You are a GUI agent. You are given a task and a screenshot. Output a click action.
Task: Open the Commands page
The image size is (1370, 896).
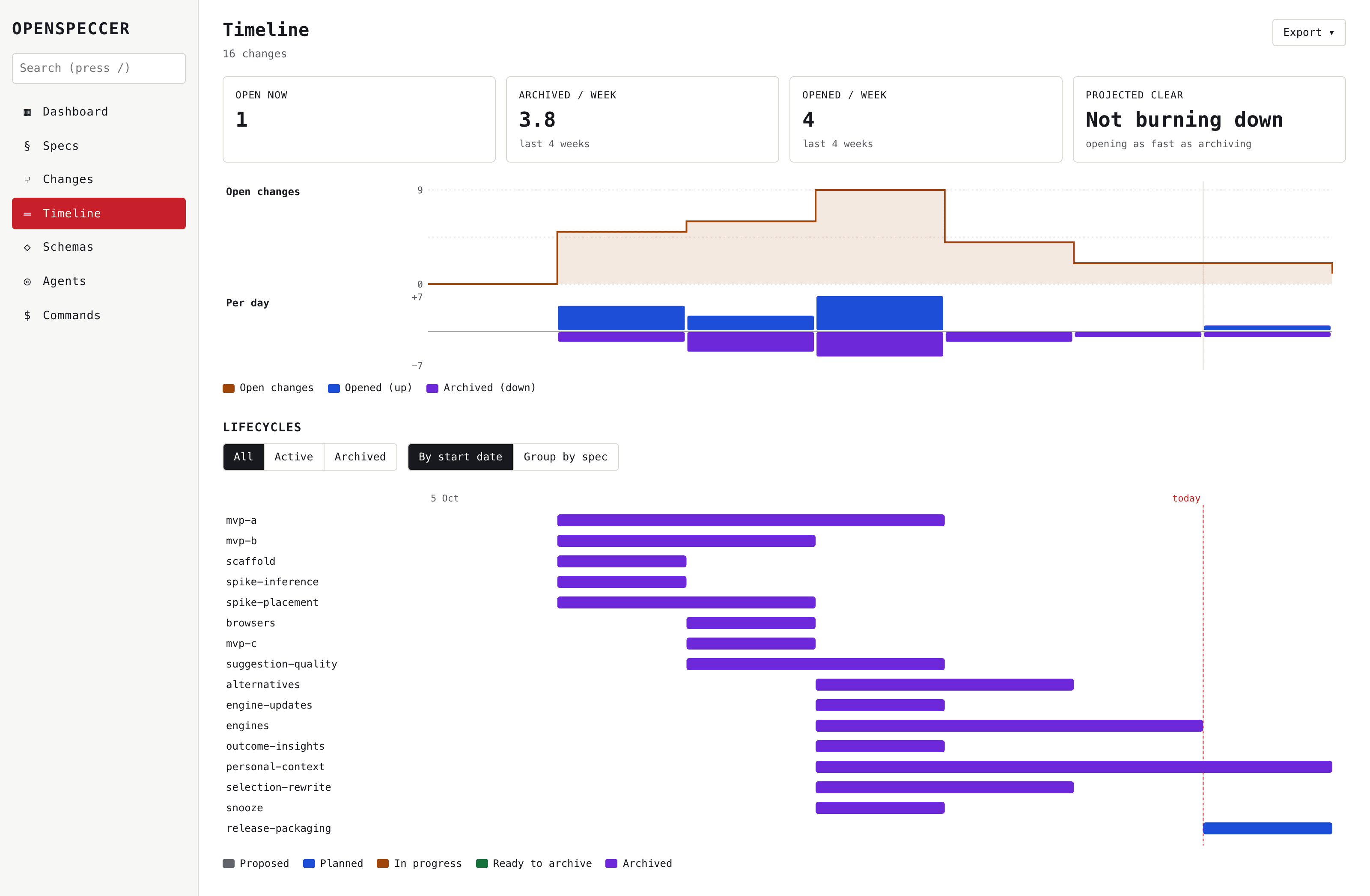[99, 315]
